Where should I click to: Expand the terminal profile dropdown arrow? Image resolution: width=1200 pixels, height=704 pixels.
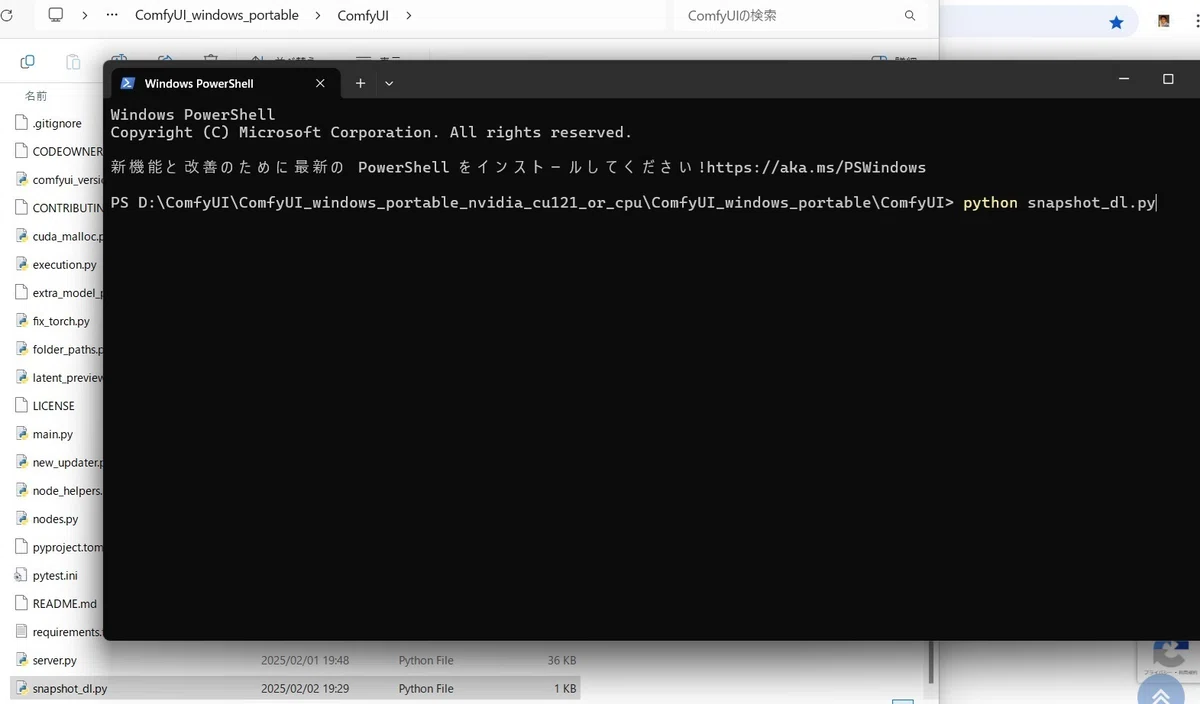(389, 83)
